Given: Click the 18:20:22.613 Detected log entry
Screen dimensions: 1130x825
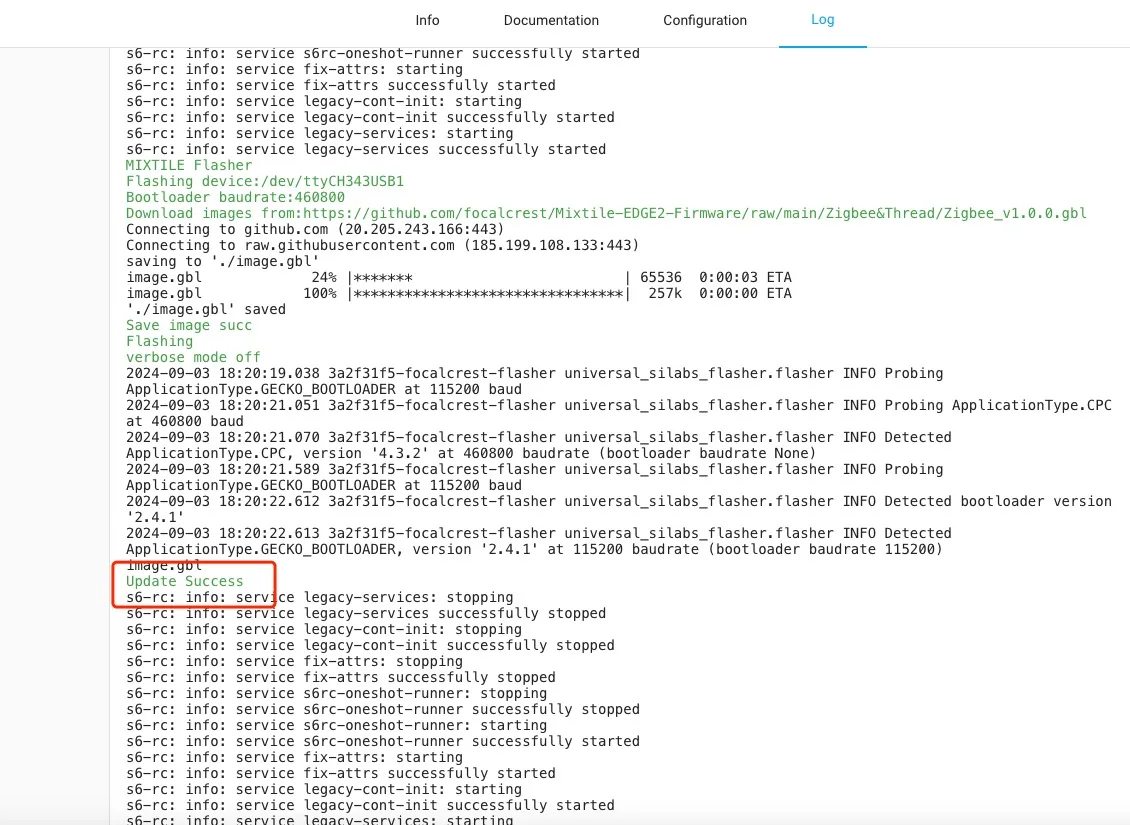Looking at the screenshot, I should coord(538,541).
